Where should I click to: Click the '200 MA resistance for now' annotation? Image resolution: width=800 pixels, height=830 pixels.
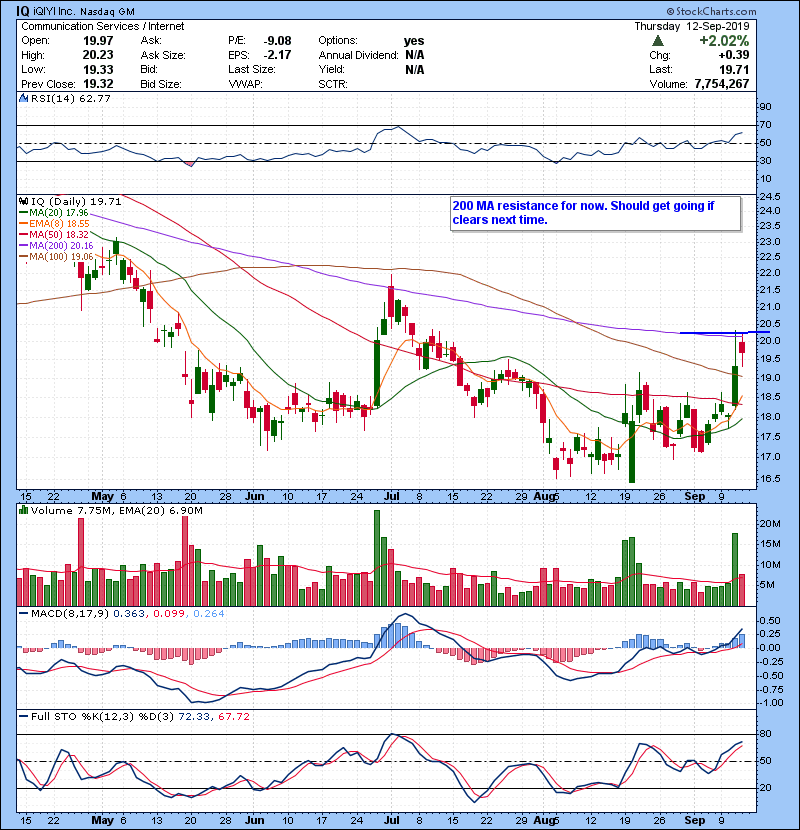point(596,213)
